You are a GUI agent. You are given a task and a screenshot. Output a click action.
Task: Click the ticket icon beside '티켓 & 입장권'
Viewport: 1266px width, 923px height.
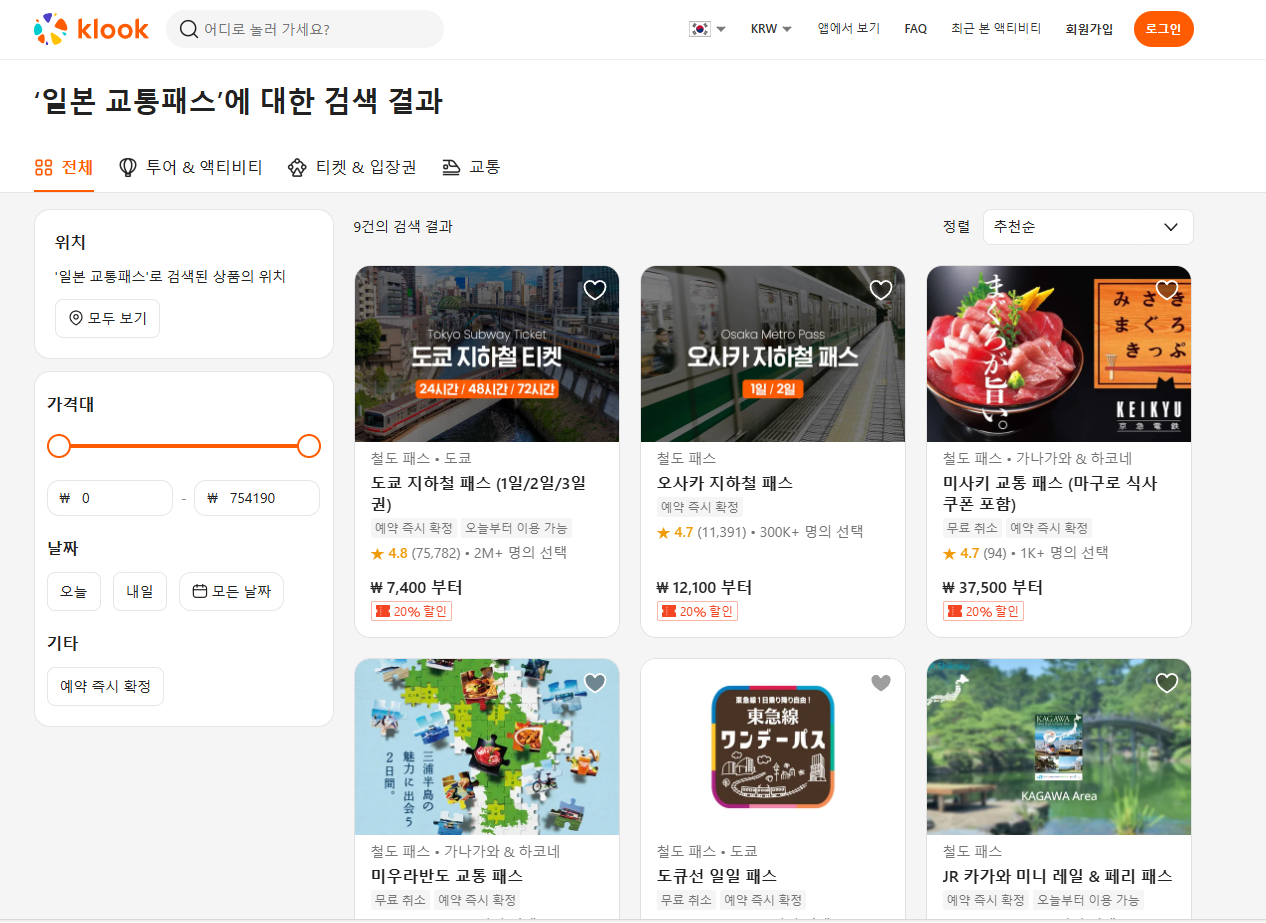coord(297,168)
